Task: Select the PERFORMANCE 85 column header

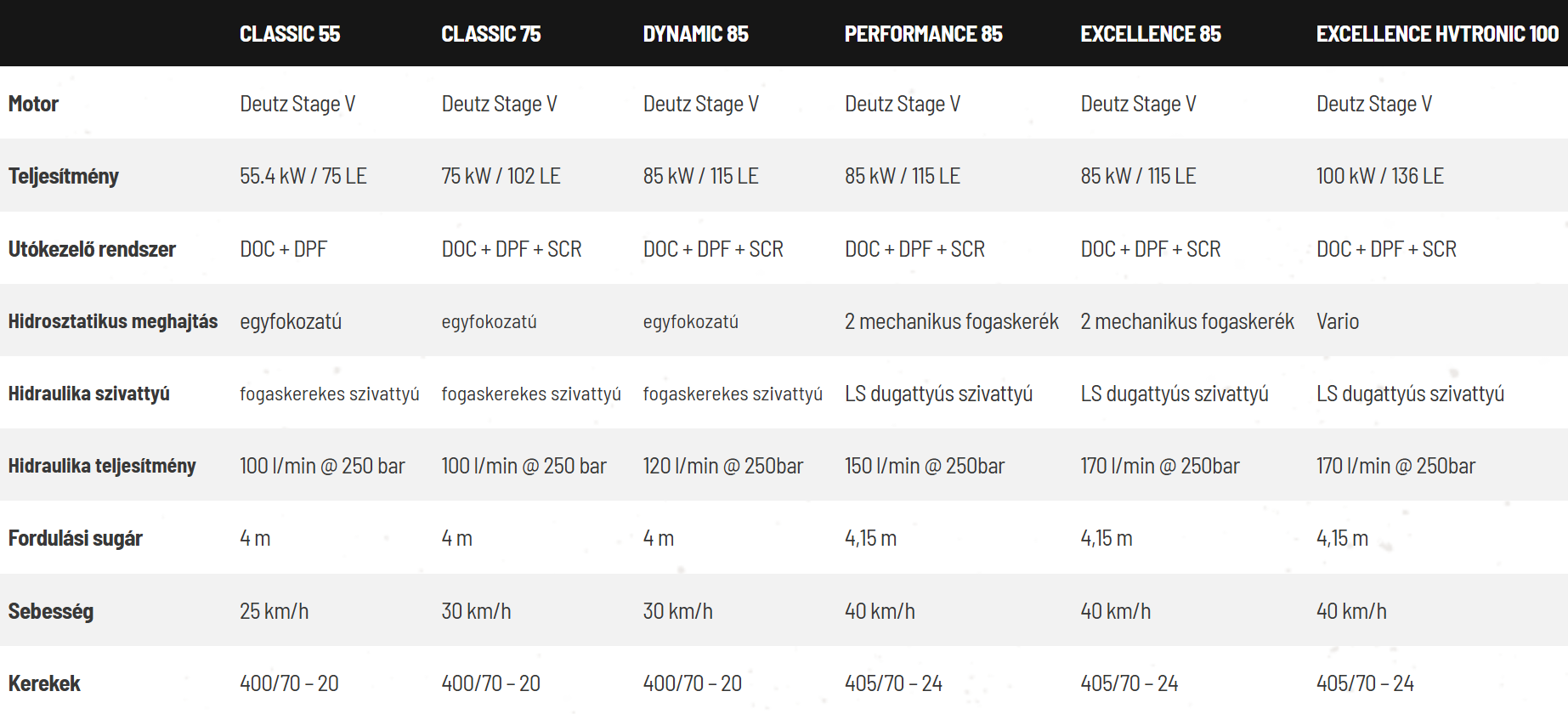Action: 923,34
